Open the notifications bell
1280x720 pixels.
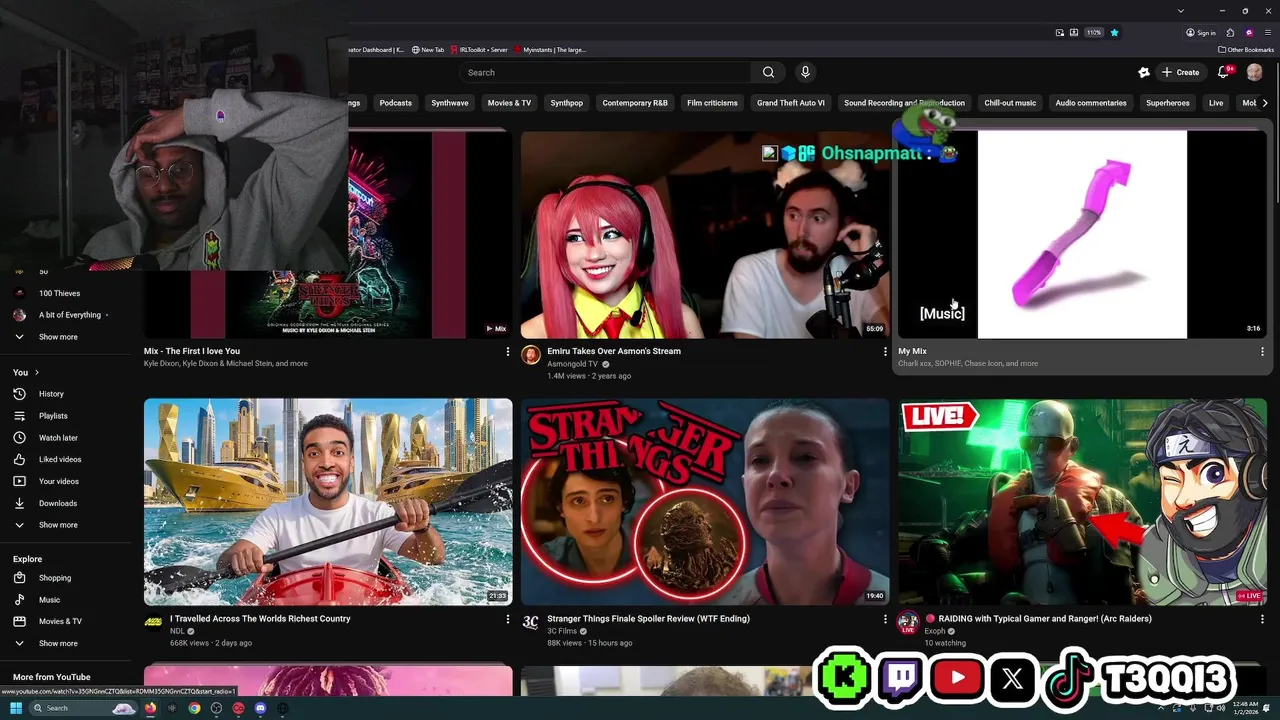pos(1224,72)
